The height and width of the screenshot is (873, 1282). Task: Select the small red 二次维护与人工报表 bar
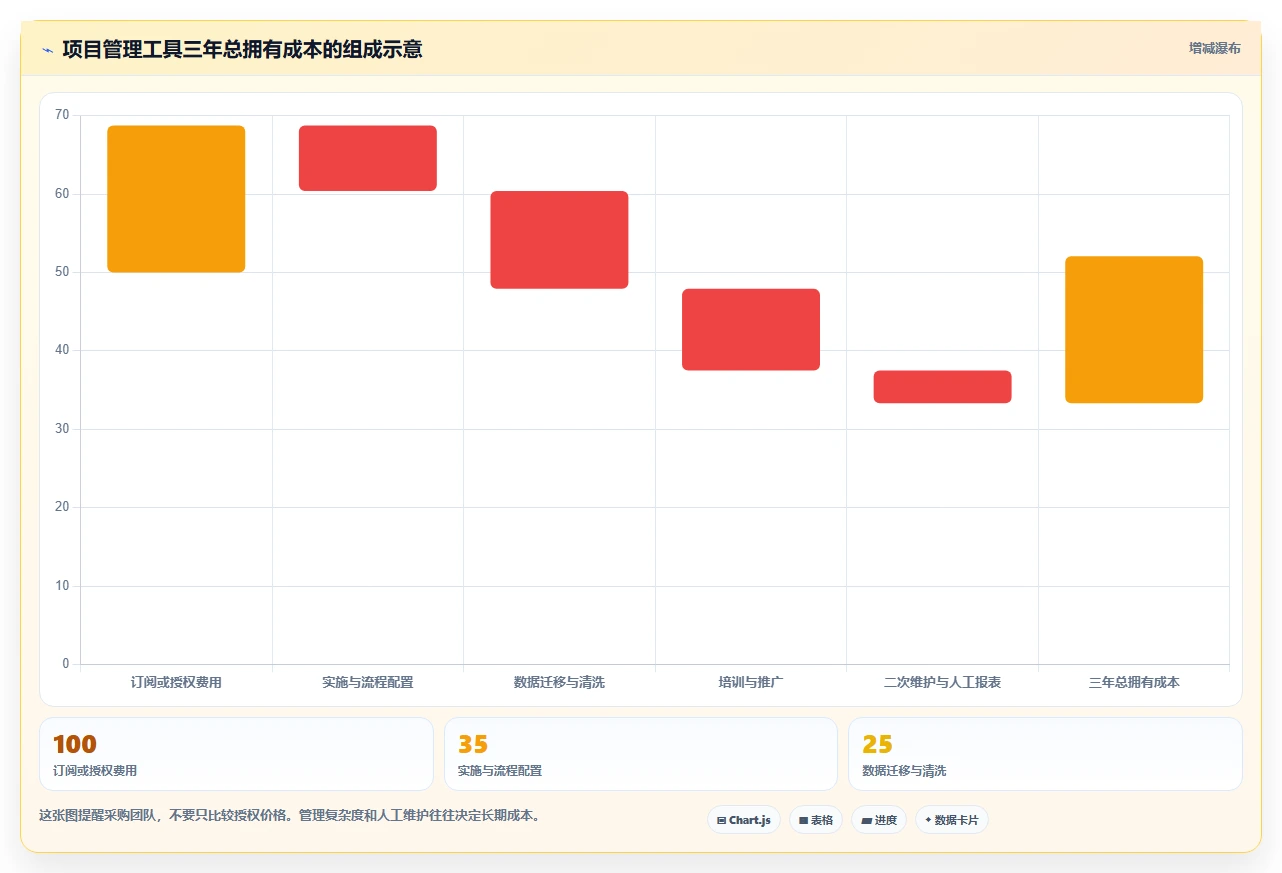(x=942, y=387)
